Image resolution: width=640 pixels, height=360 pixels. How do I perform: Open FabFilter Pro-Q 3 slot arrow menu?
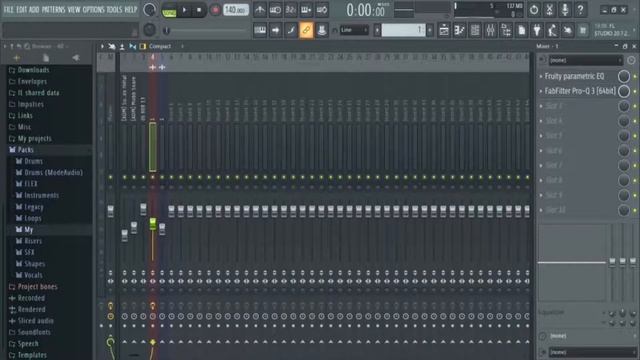click(541, 91)
